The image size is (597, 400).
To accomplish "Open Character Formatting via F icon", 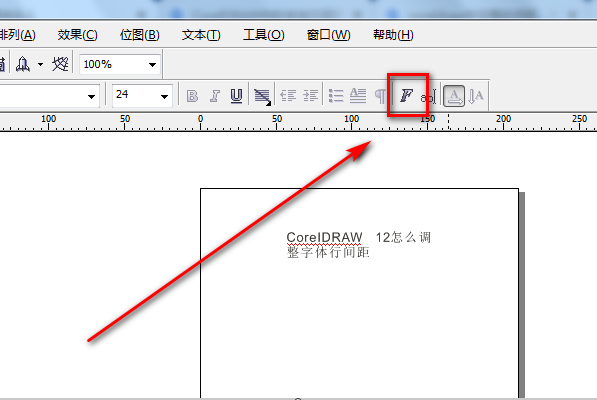I will 406,95.
